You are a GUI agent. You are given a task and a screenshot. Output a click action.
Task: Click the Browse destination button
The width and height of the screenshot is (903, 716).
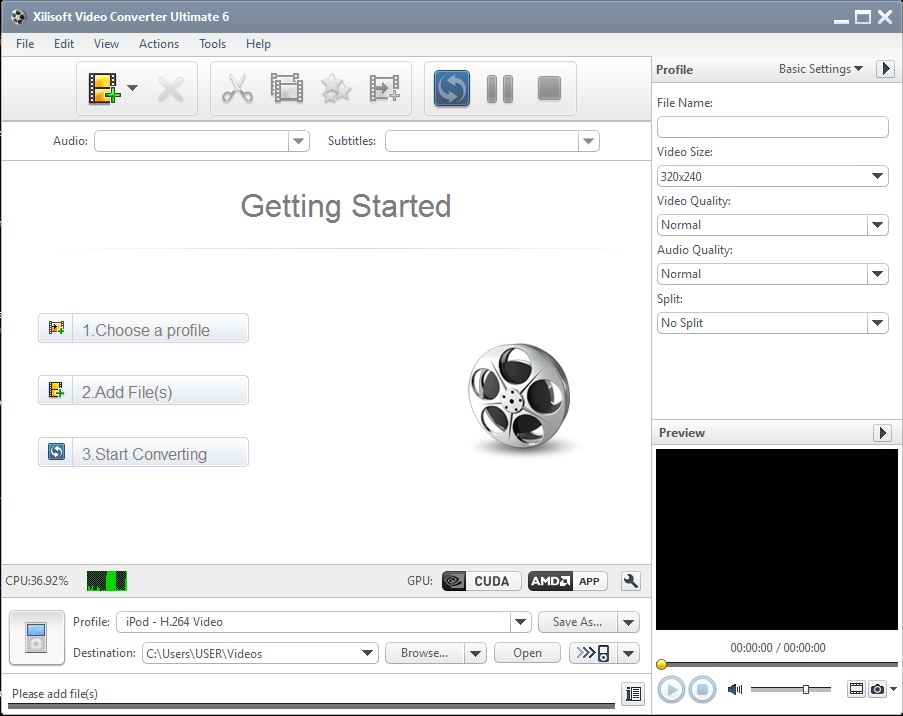tap(427, 652)
